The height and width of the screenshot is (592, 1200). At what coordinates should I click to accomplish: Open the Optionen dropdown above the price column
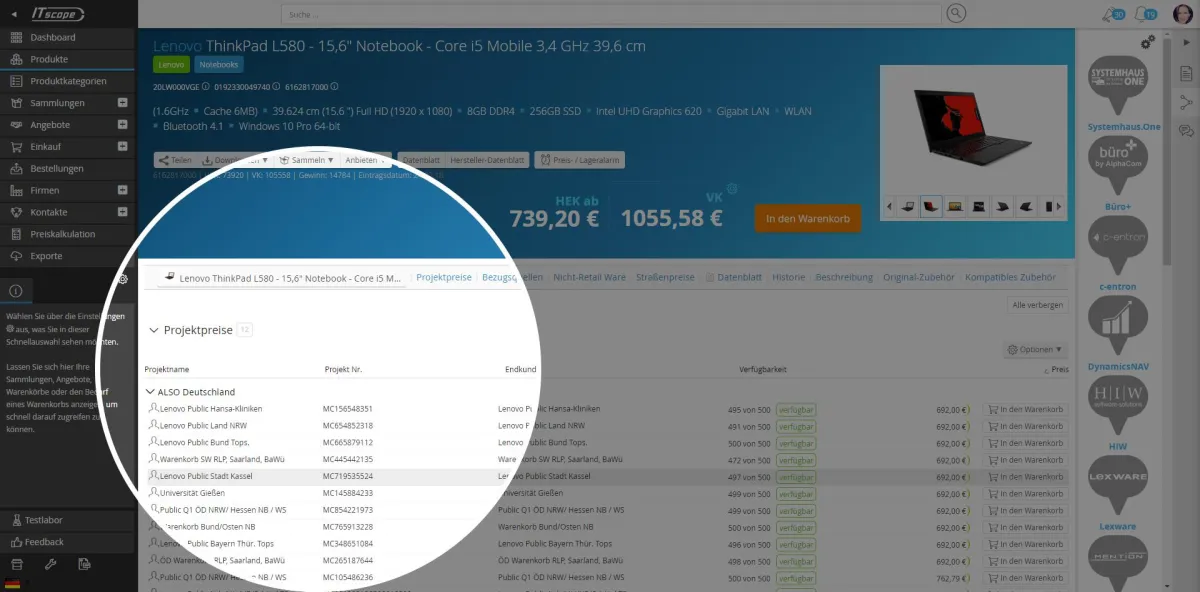pos(1034,349)
